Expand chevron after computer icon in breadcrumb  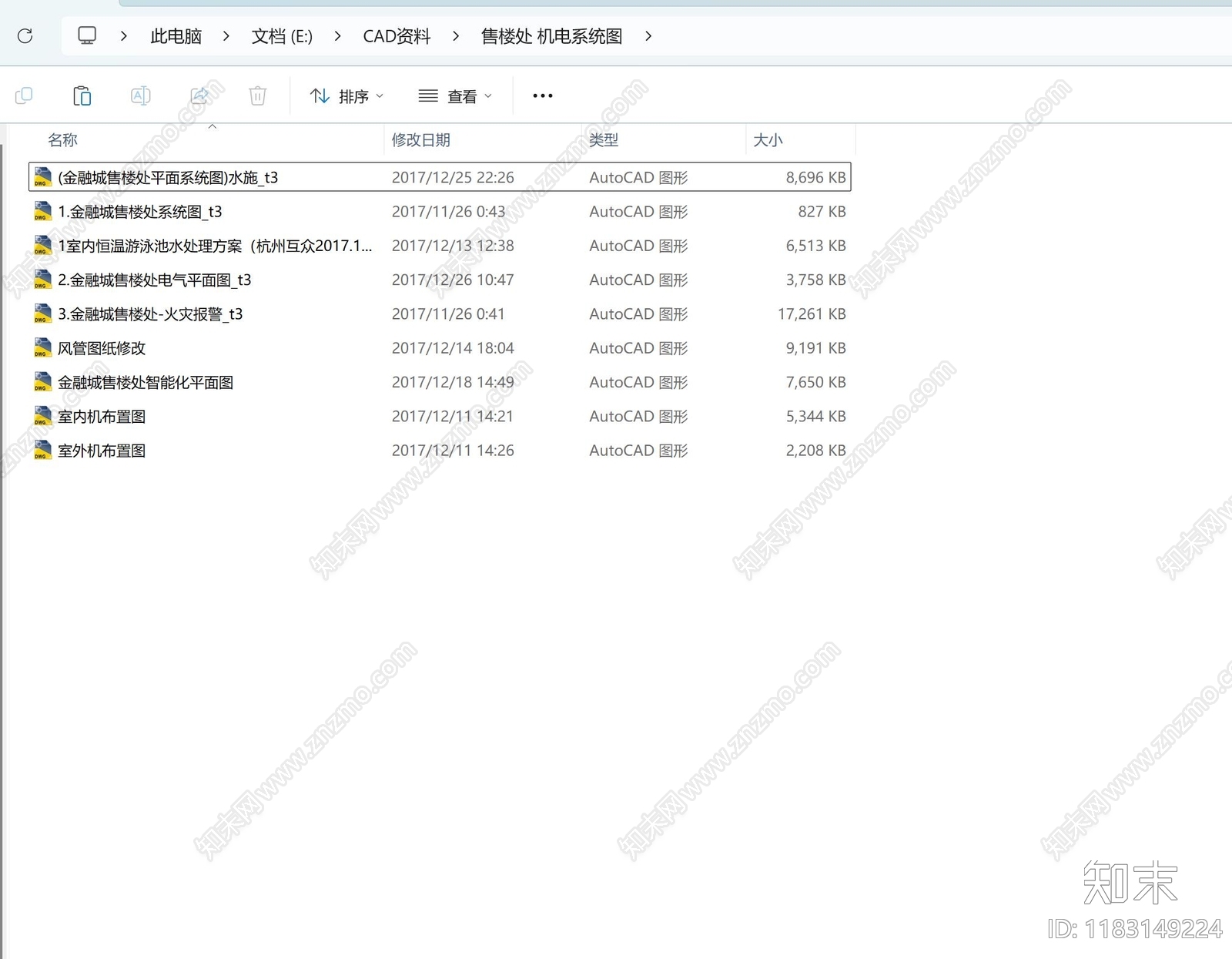(123, 36)
